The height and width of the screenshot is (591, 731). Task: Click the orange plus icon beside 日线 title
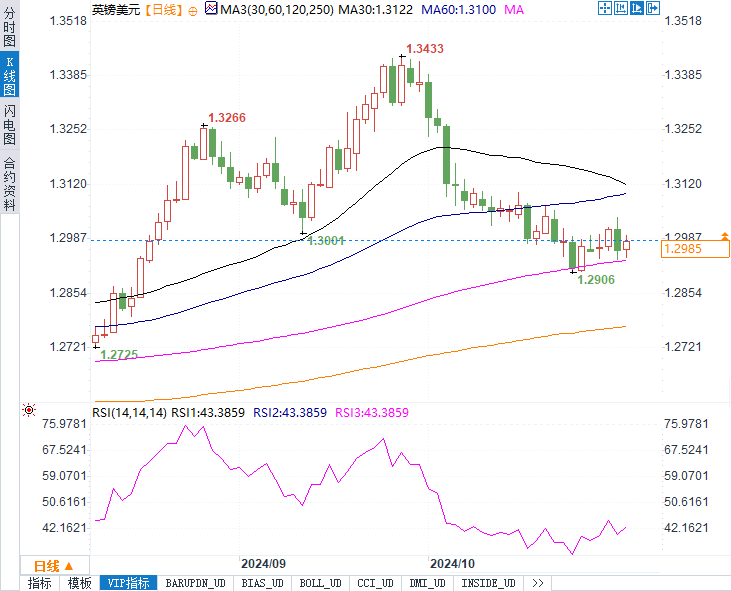click(x=192, y=10)
